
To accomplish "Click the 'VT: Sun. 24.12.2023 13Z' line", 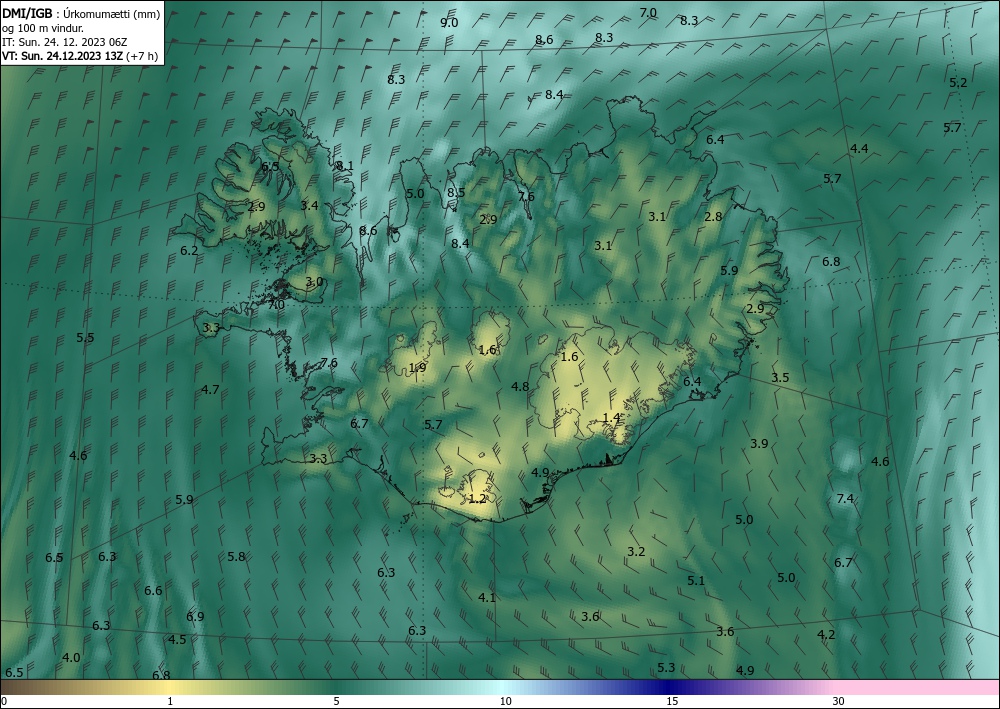I will [62, 56].
